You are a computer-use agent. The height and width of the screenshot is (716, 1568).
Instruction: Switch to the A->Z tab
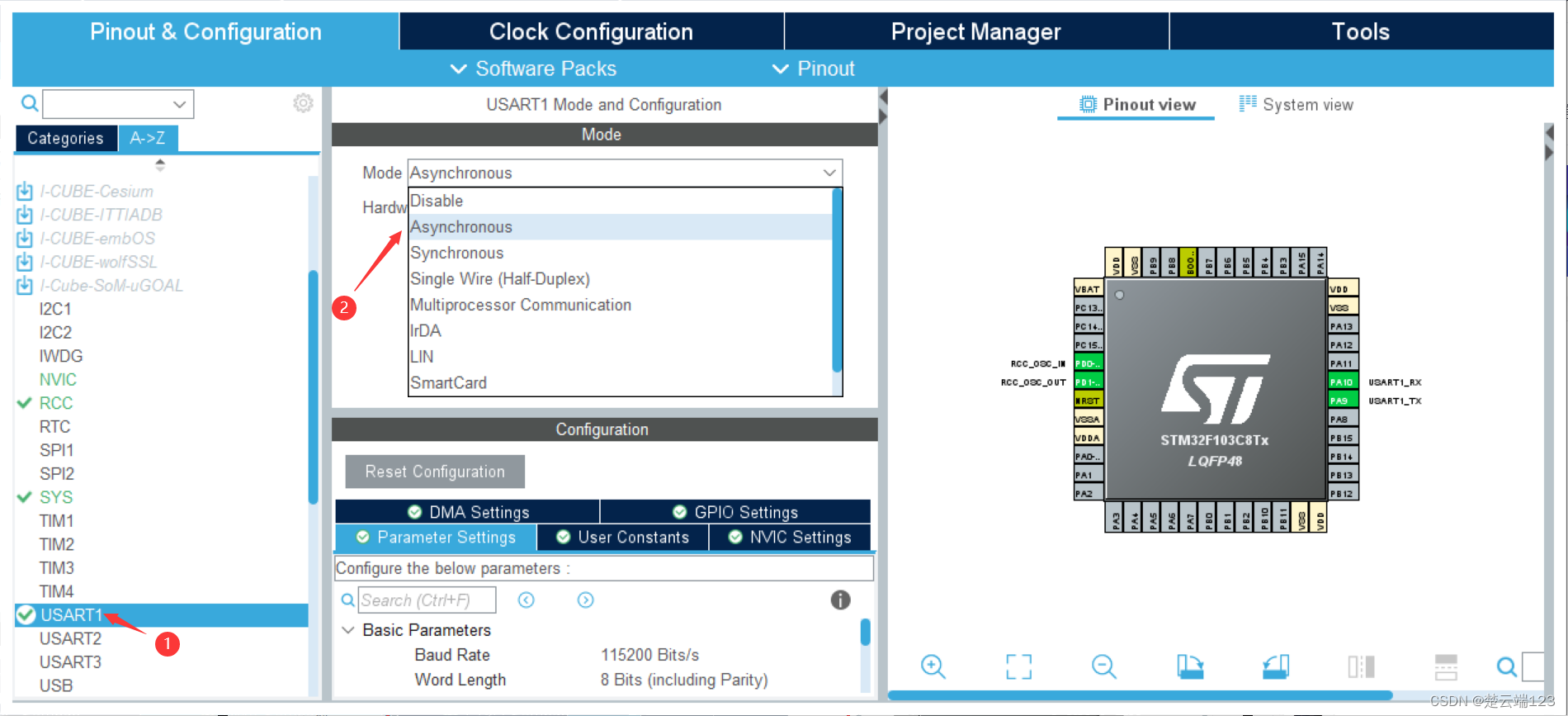(x=148, y=138)
